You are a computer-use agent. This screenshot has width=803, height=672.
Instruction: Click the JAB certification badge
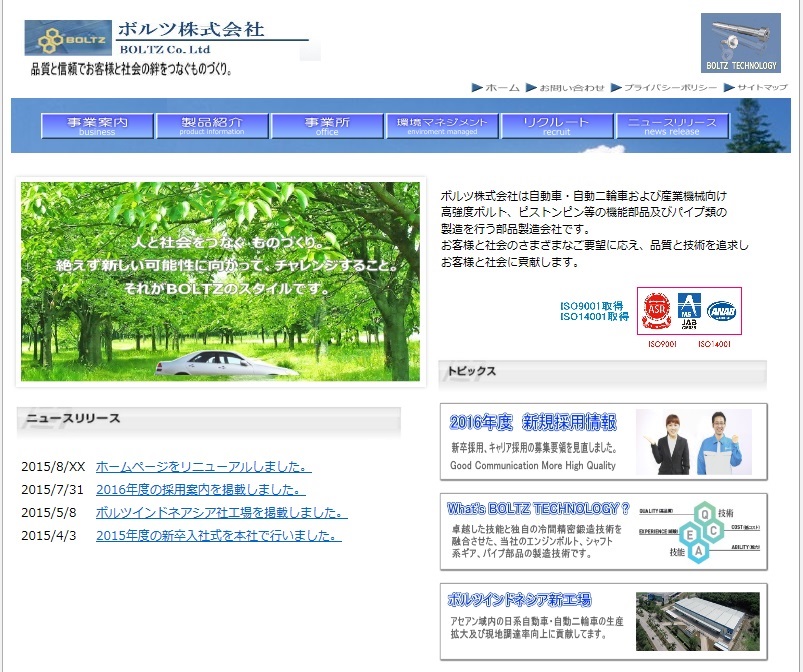689,311
